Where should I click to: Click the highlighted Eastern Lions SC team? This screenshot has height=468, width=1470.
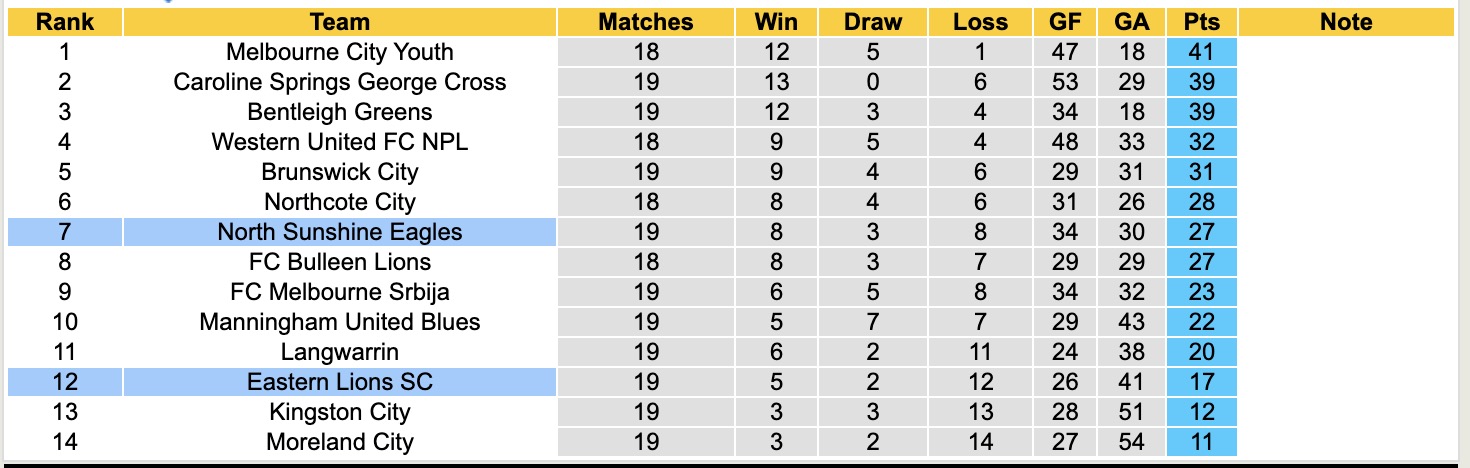point(340,382)
